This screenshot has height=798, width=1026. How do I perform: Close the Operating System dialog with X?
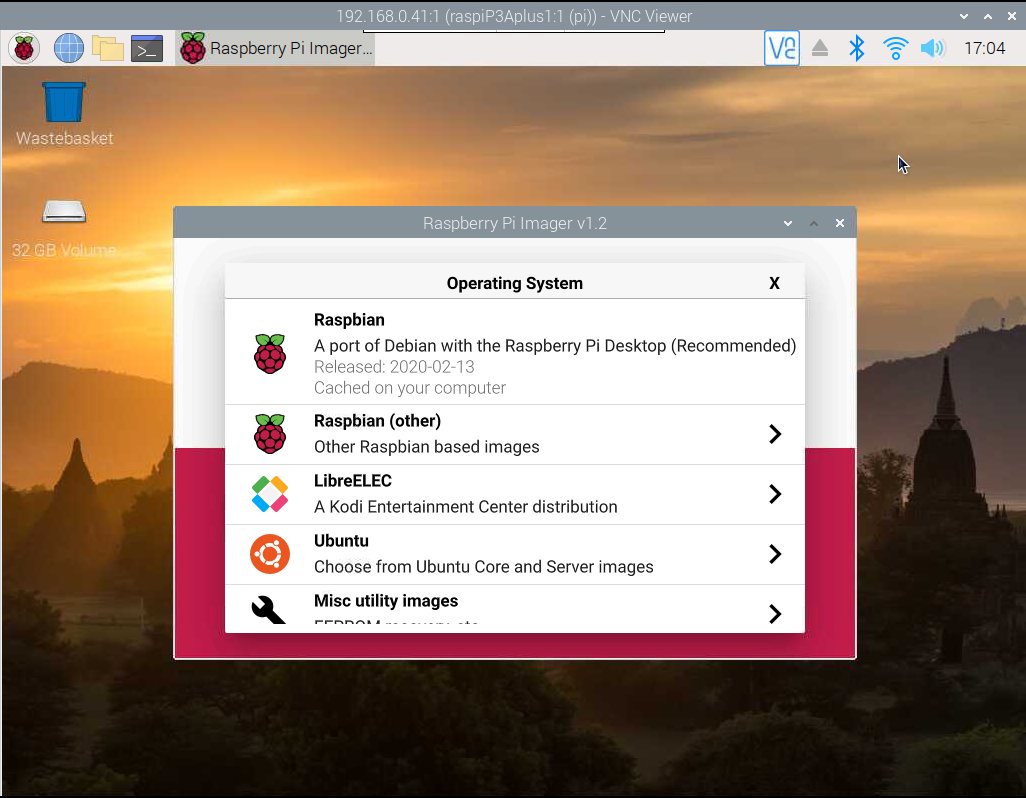(774, 283)
